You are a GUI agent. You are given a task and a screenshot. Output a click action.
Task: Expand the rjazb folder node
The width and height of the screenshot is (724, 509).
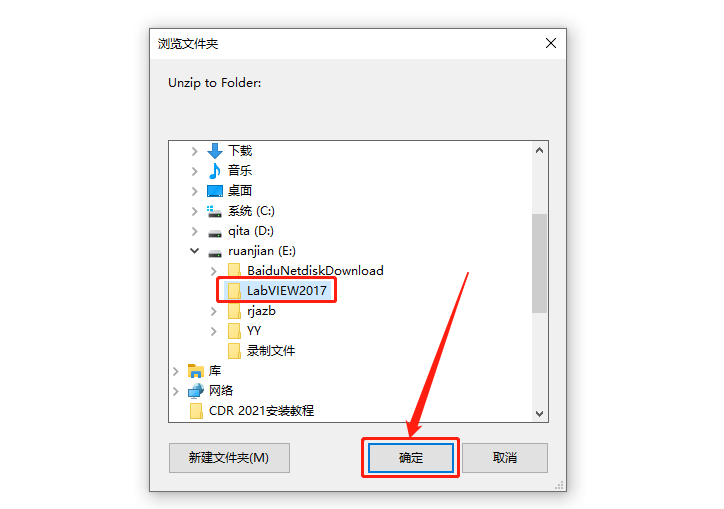point(213,311)
